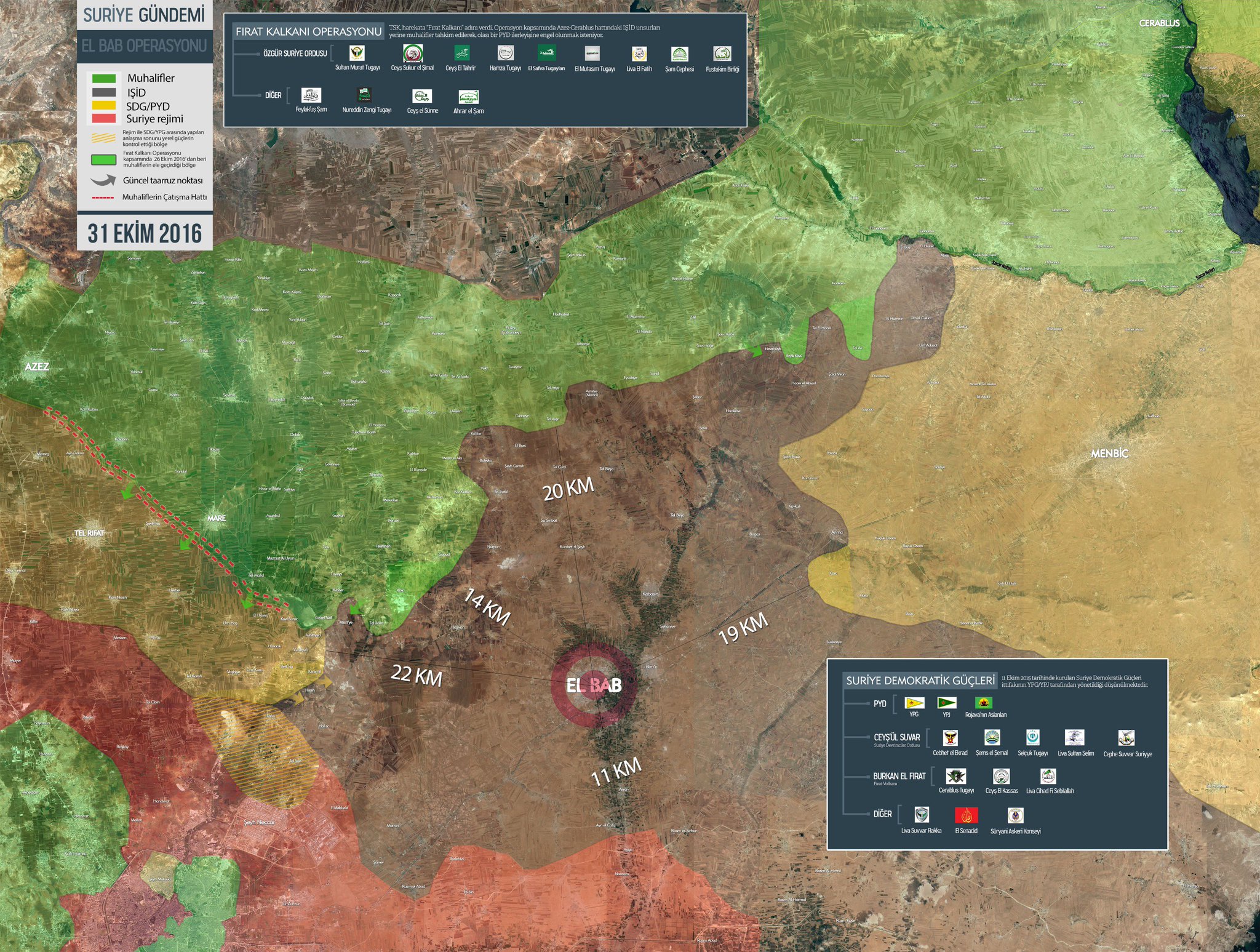The width and height of the screenshot is (1260, 952).
Task: Click the gray IŞİD legend swatch
Action: click(103, 92)
